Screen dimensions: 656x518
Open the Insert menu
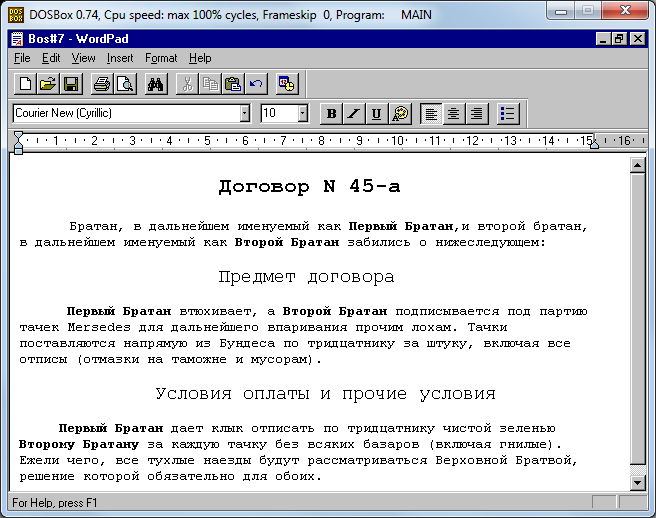120,58
